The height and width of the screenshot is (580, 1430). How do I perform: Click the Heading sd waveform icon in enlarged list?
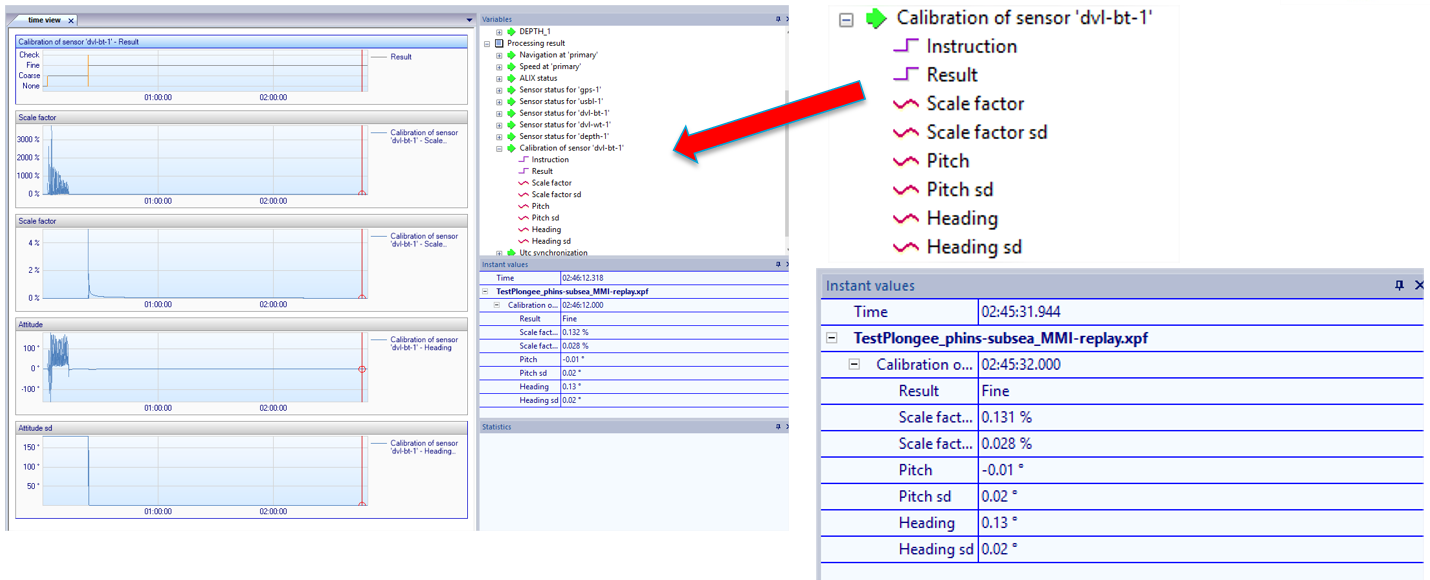coord(906,247)
